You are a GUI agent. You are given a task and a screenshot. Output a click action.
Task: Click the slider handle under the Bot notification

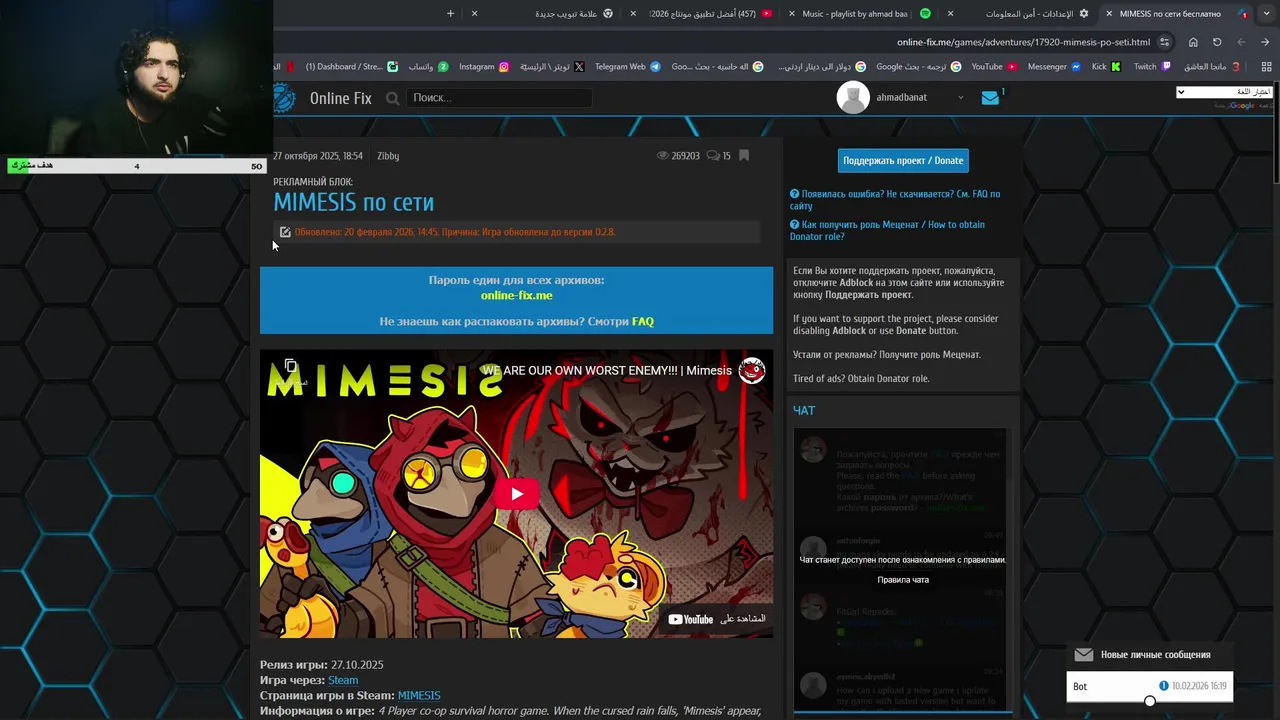(1150, 701)
